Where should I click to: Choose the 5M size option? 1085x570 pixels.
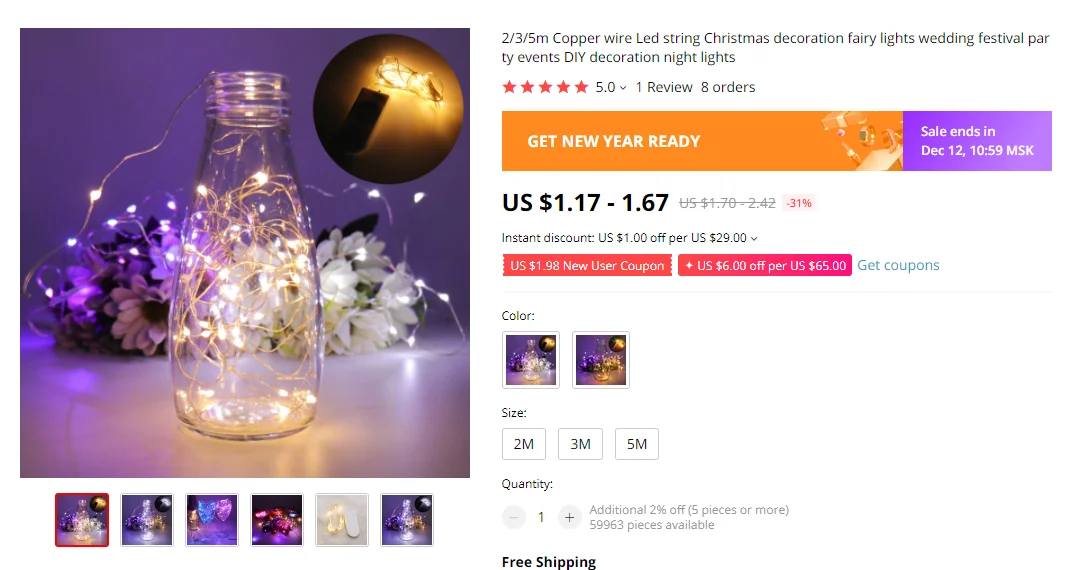637,444
